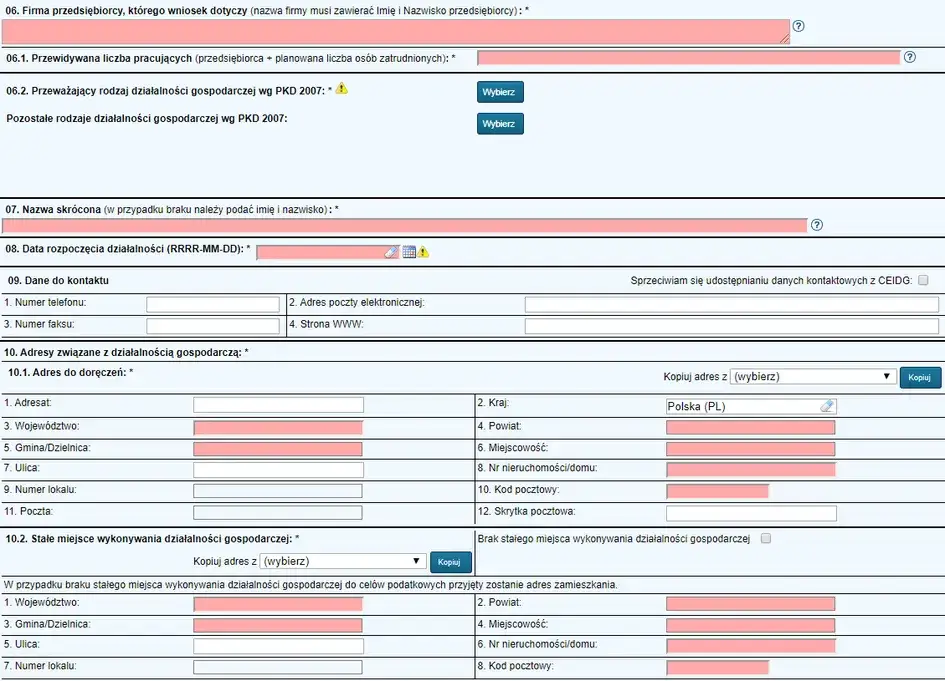Click the warning icon beside the start date
The height and width of the screenshot is (681, 945).
tap(424, 251)
